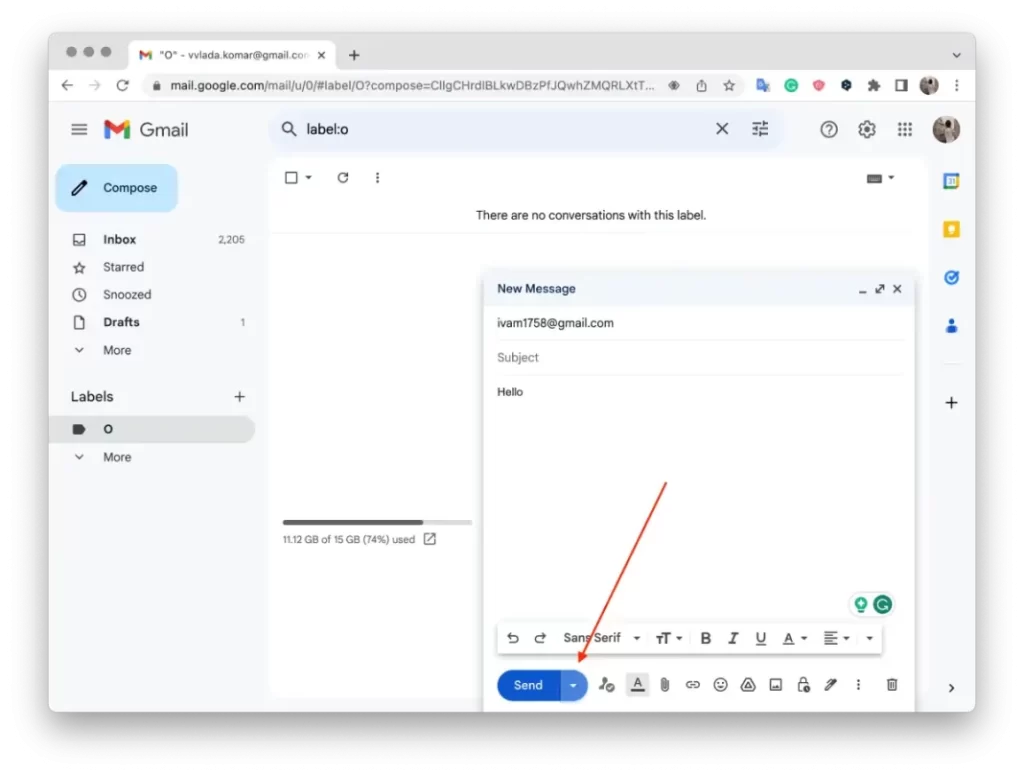Open Google Keep side panel
This screenshot has width=1024, height=776.
(952, 229)
